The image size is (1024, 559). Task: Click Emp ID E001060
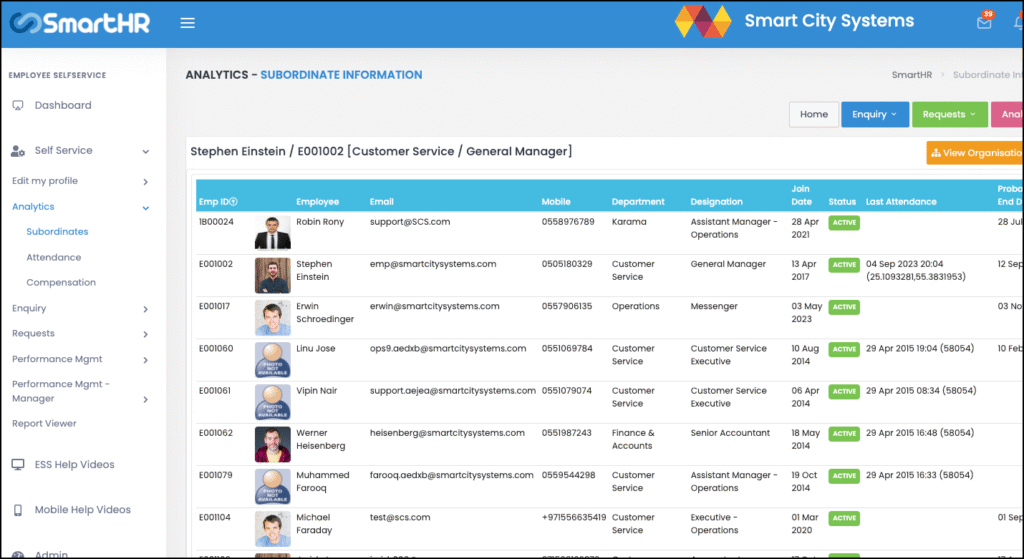click(x=216, y=349)
